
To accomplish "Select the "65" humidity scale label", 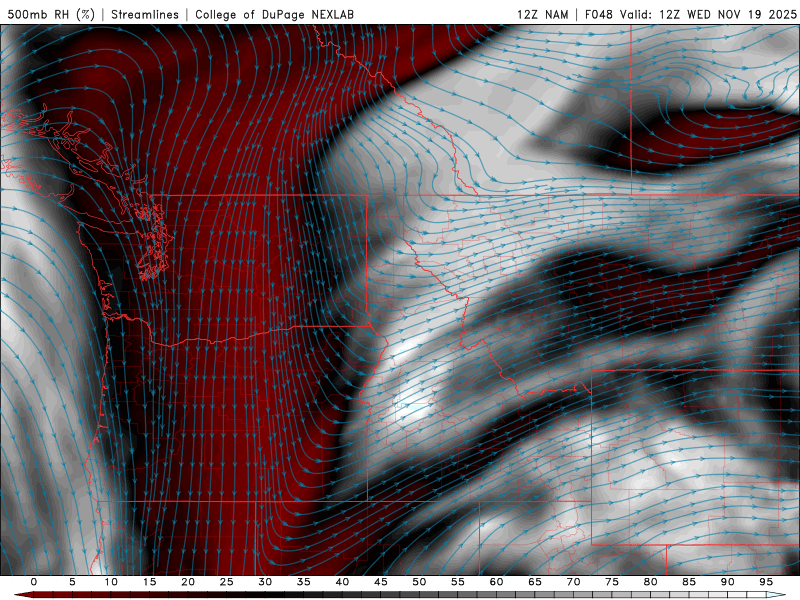I will [x=534, y=582].
